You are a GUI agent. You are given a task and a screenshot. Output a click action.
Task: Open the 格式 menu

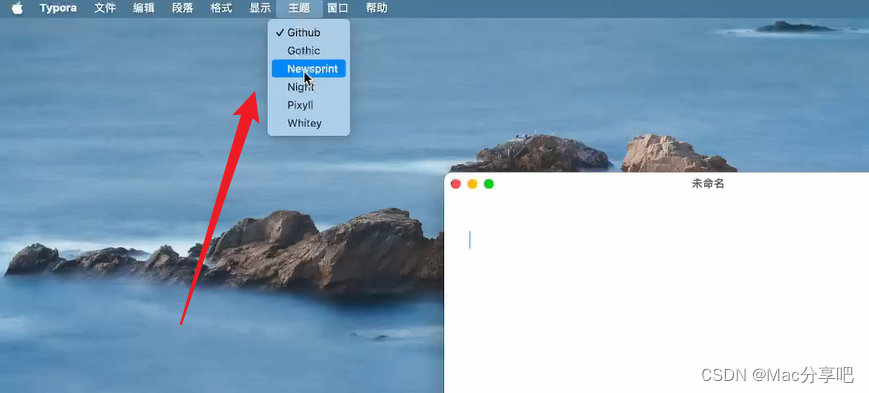click(221, 8)
